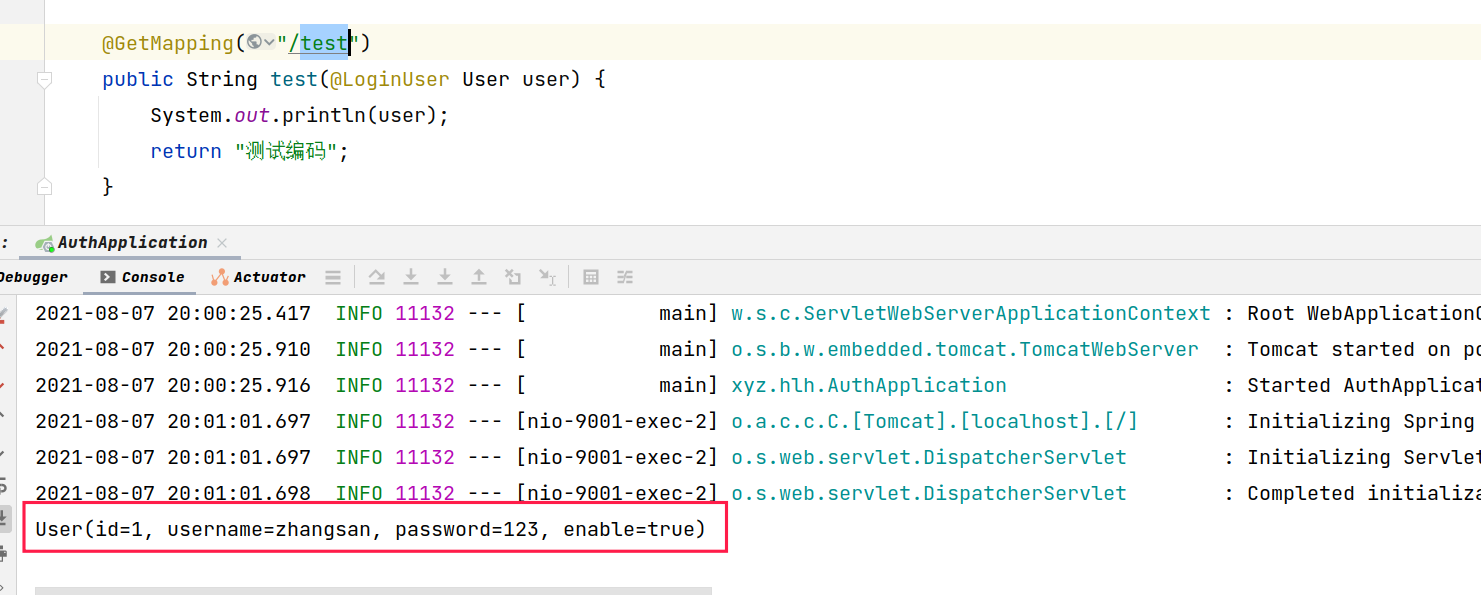Click the Drop Frame icon
The height and width of the screenshot is (595, 1481).
coord(513,277)
